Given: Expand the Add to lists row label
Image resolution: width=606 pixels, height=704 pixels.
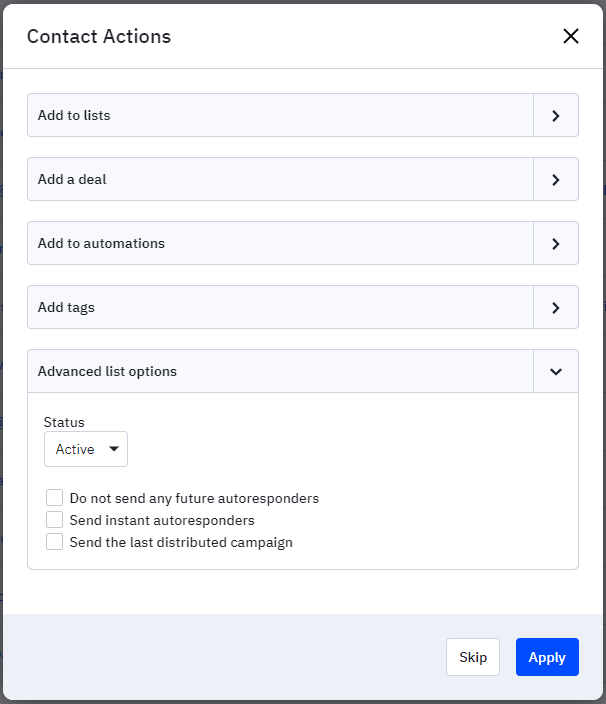Looking at the screenshot, I should pos(74,115).
